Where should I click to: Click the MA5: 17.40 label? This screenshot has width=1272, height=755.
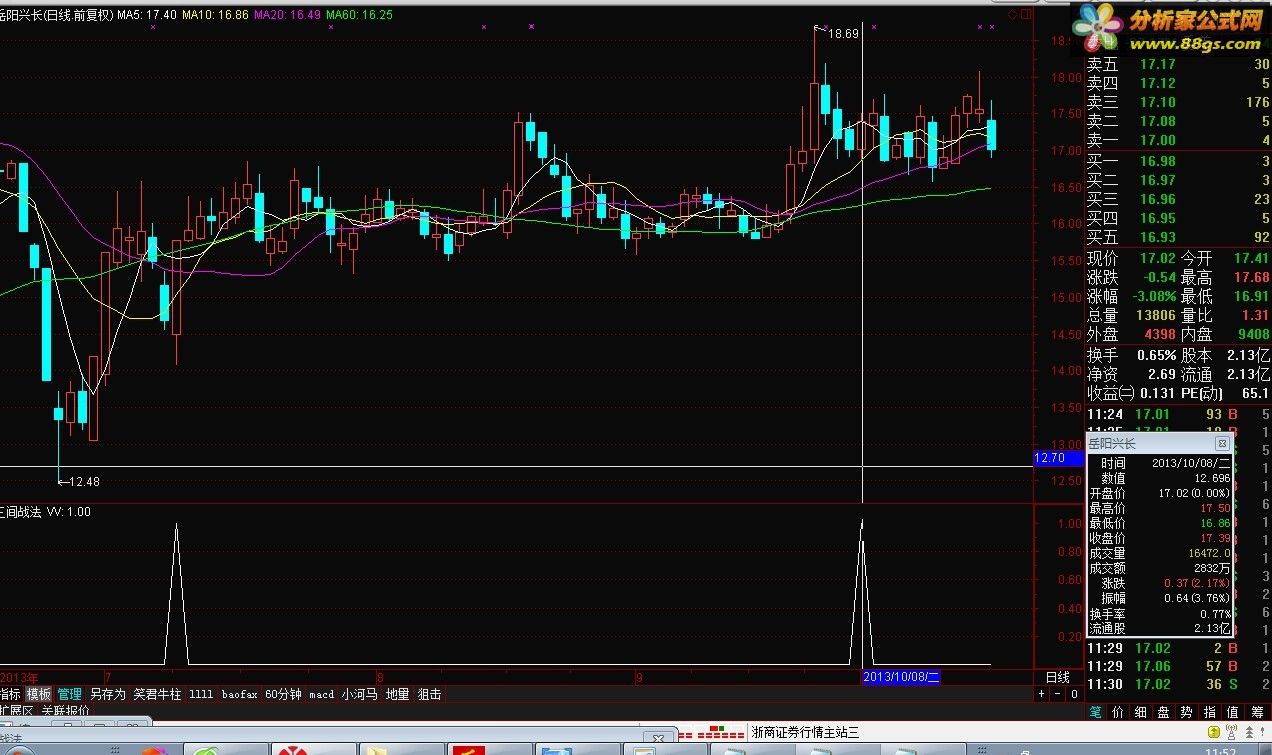(x=147, y=15)
